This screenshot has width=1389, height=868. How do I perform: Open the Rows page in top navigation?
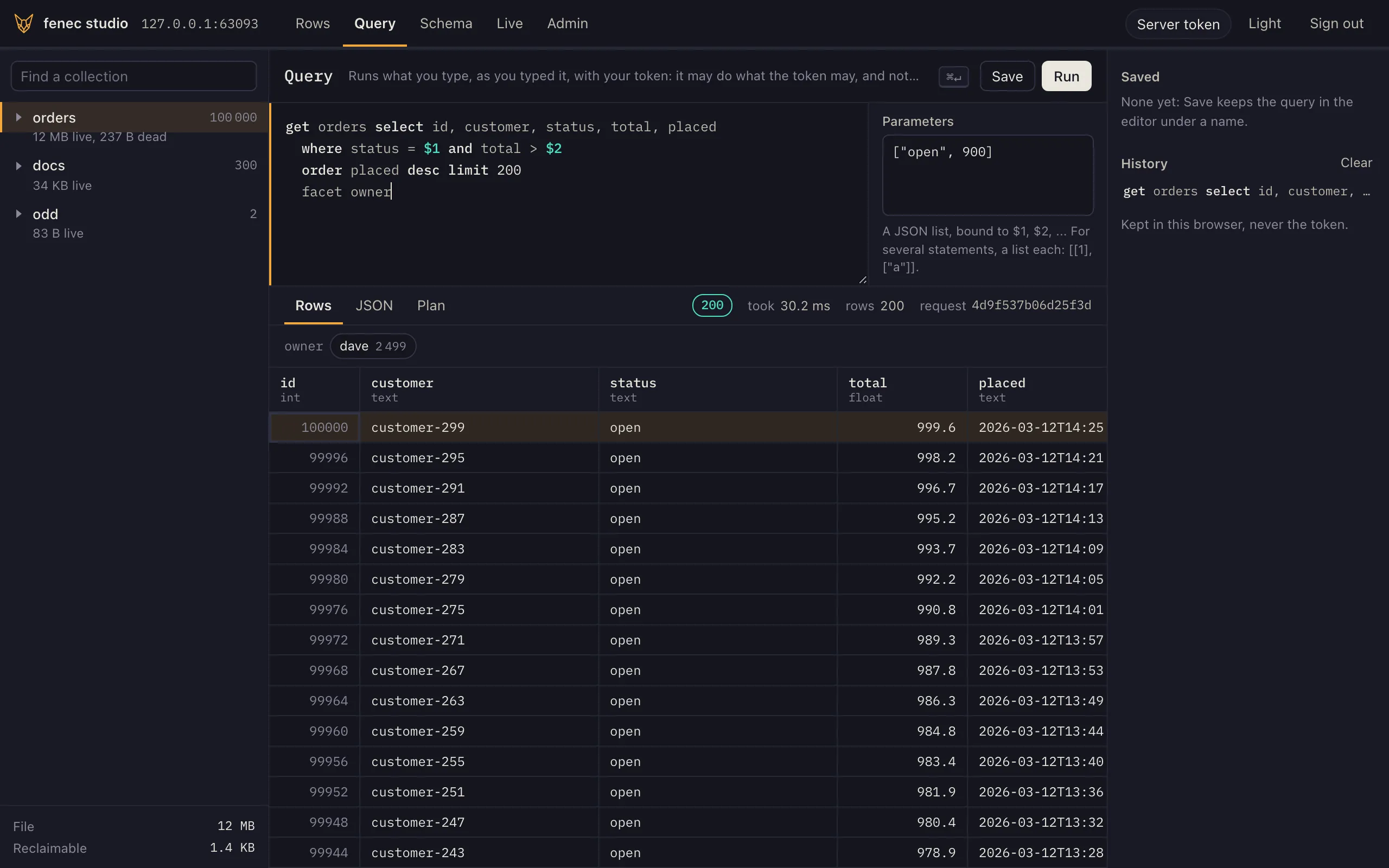click(x=312, y=23)
